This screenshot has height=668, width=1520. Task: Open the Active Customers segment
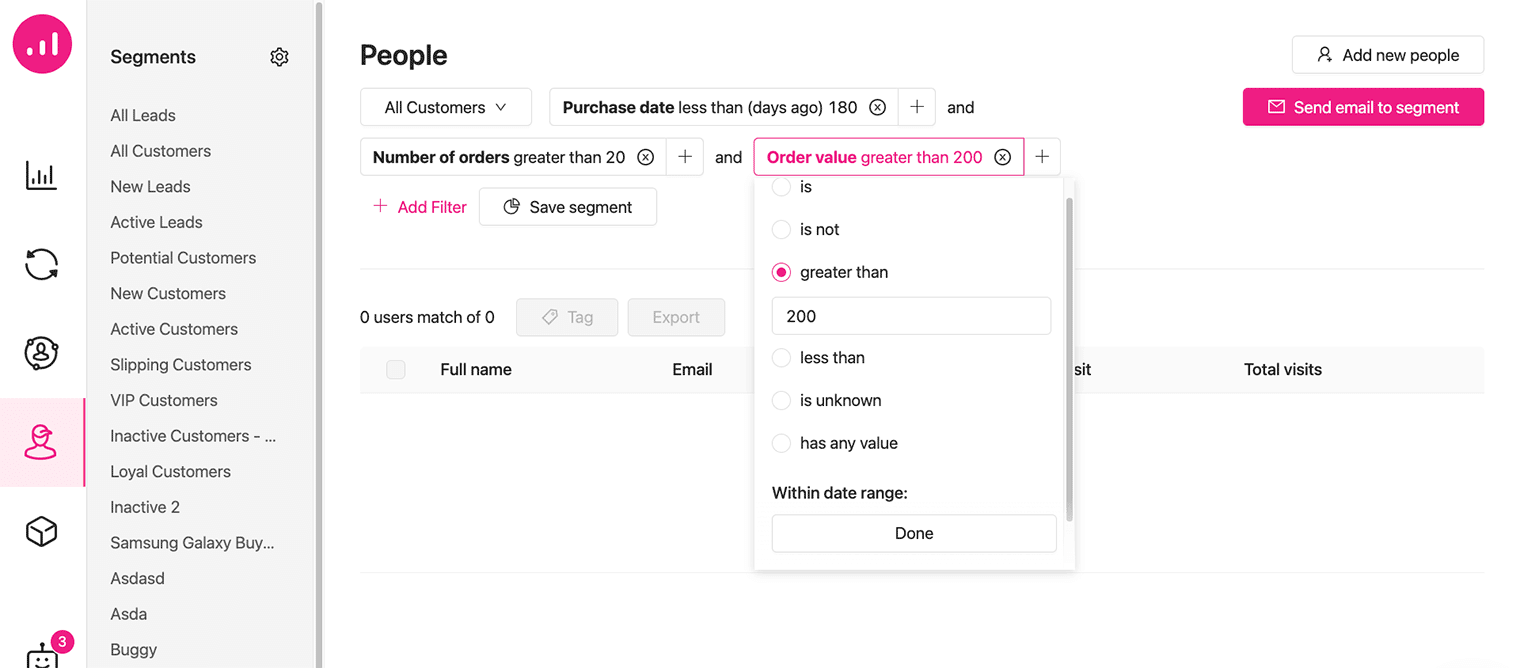tap(174, 329)
